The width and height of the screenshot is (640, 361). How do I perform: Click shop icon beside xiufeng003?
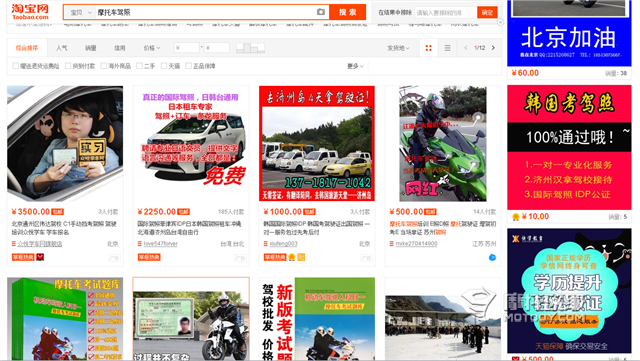point(266,244)
